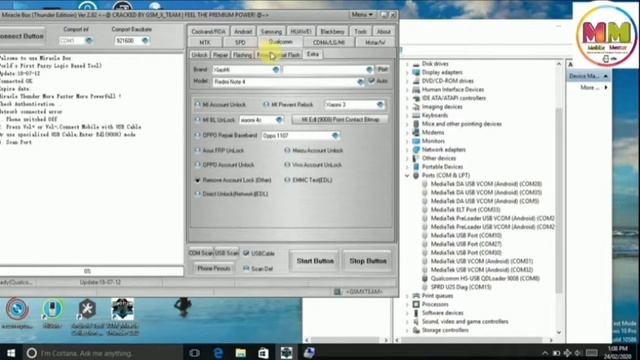The image size is (640, 360).
Task: Expand the Human Interface Devices node
Action: [407, 90]
